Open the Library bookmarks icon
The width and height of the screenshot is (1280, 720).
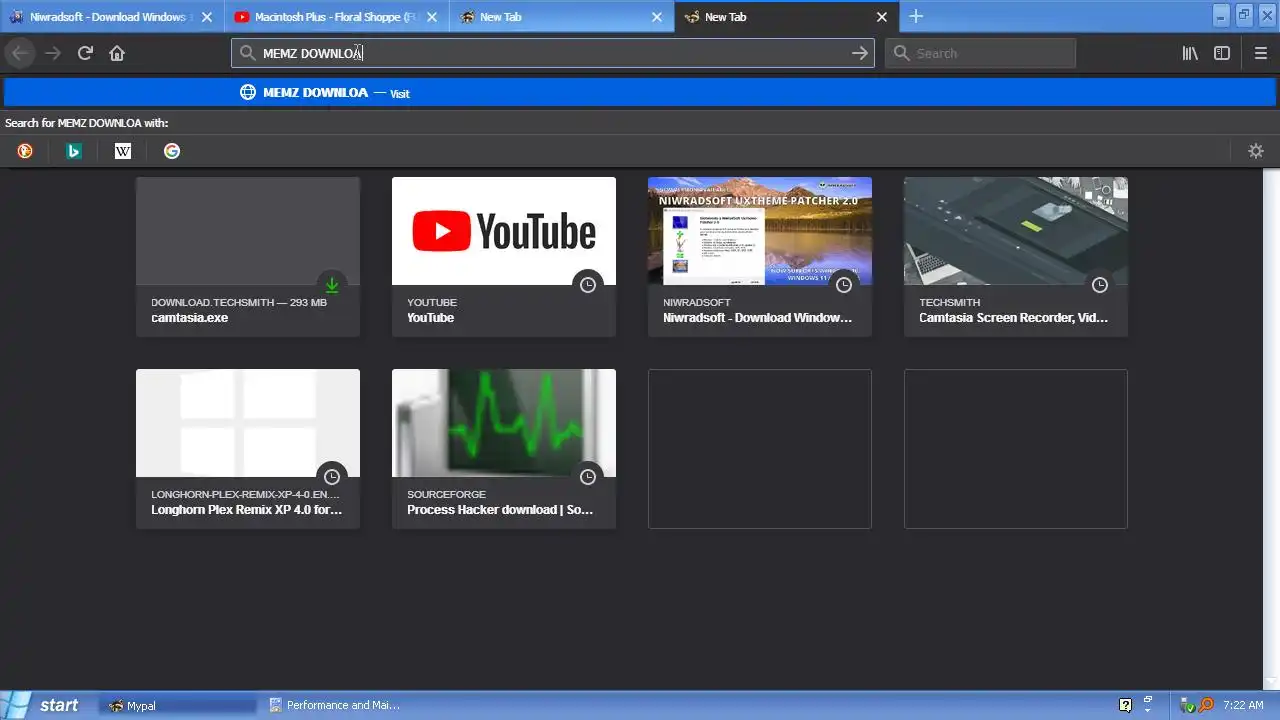(1190, 53)
